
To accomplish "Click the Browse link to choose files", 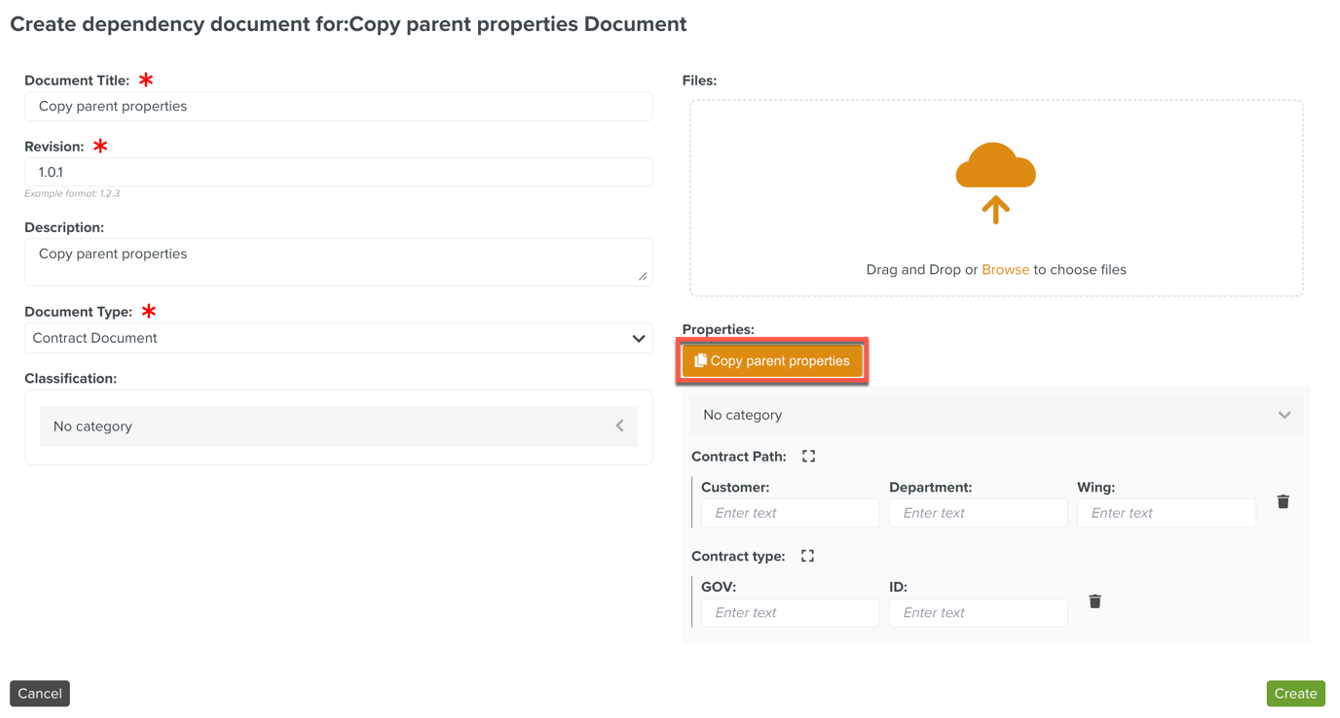I will [x=1005, y=270].
